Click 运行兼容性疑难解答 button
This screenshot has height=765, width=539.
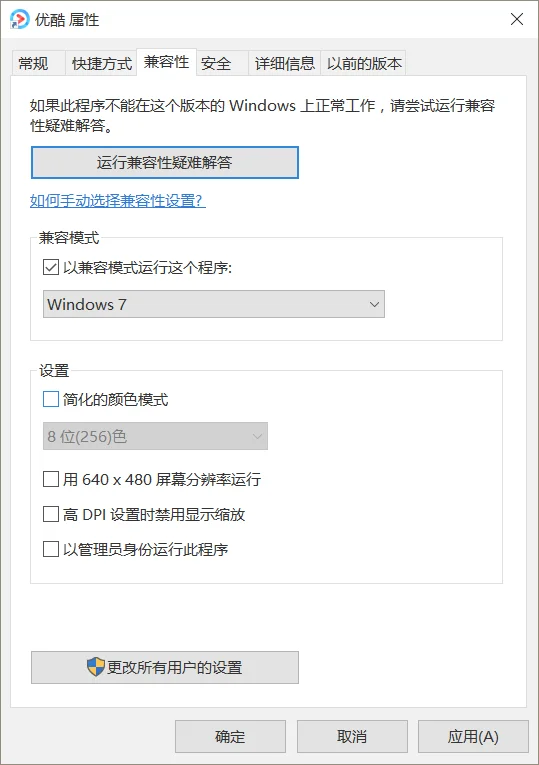[165, 162]
